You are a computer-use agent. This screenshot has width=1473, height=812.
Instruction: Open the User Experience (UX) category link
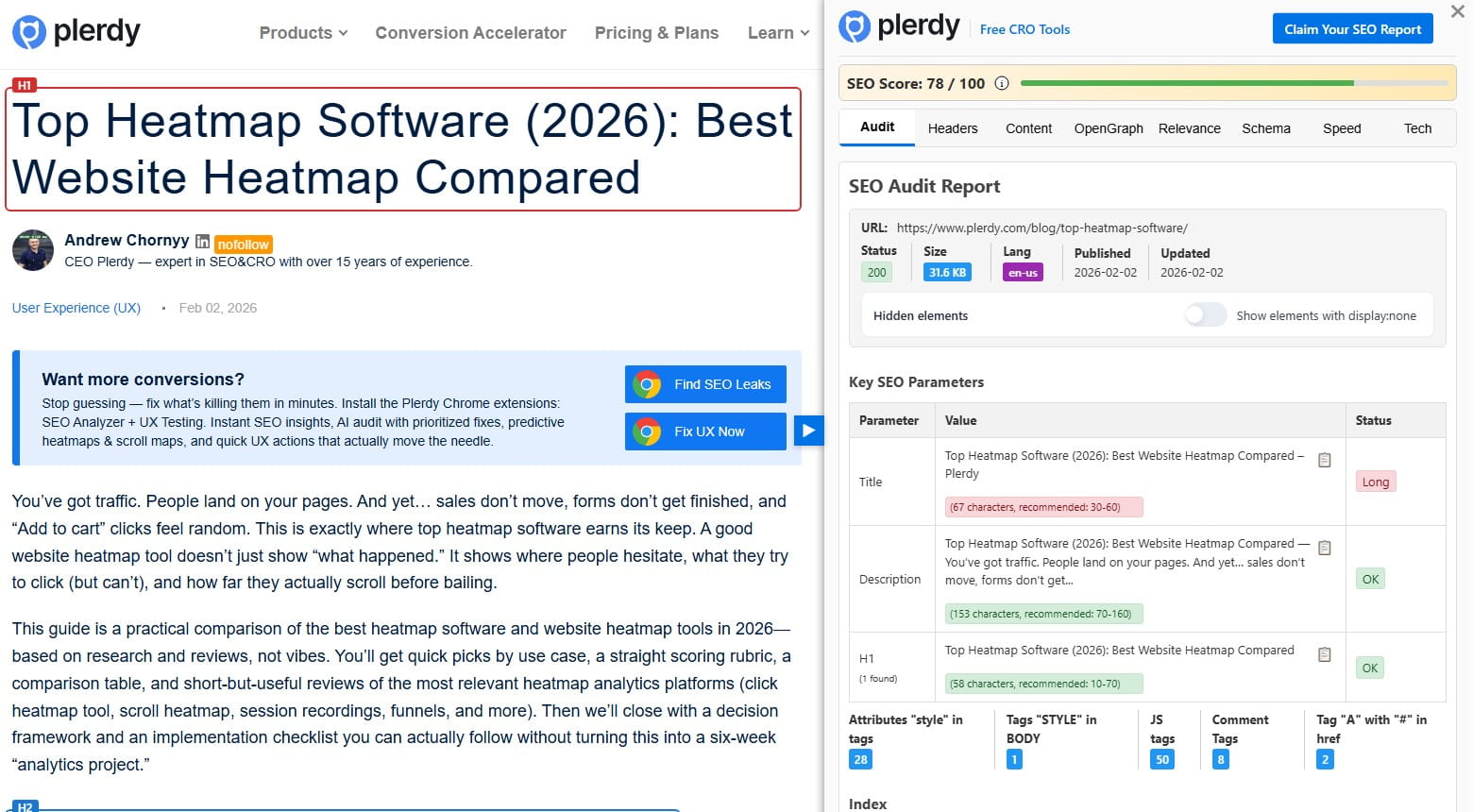coord(76,308)
